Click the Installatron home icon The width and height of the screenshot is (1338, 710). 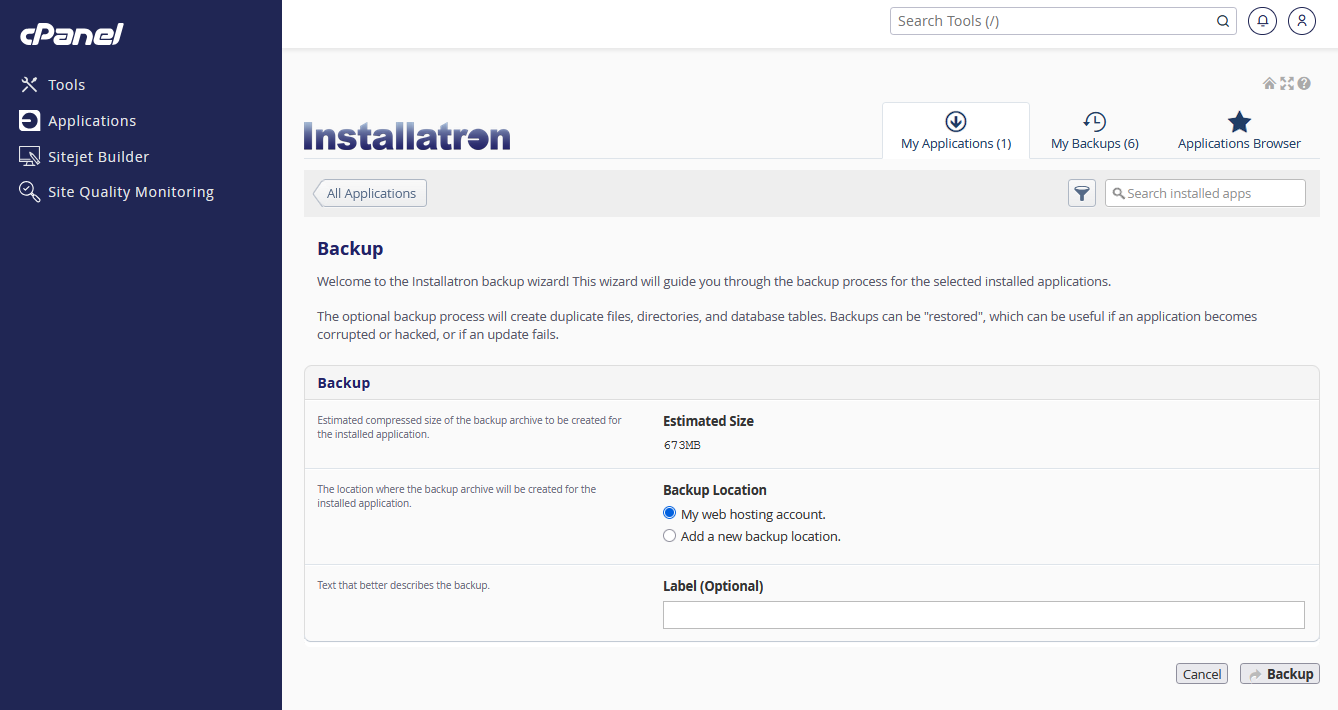click(x=1269, y=84)
